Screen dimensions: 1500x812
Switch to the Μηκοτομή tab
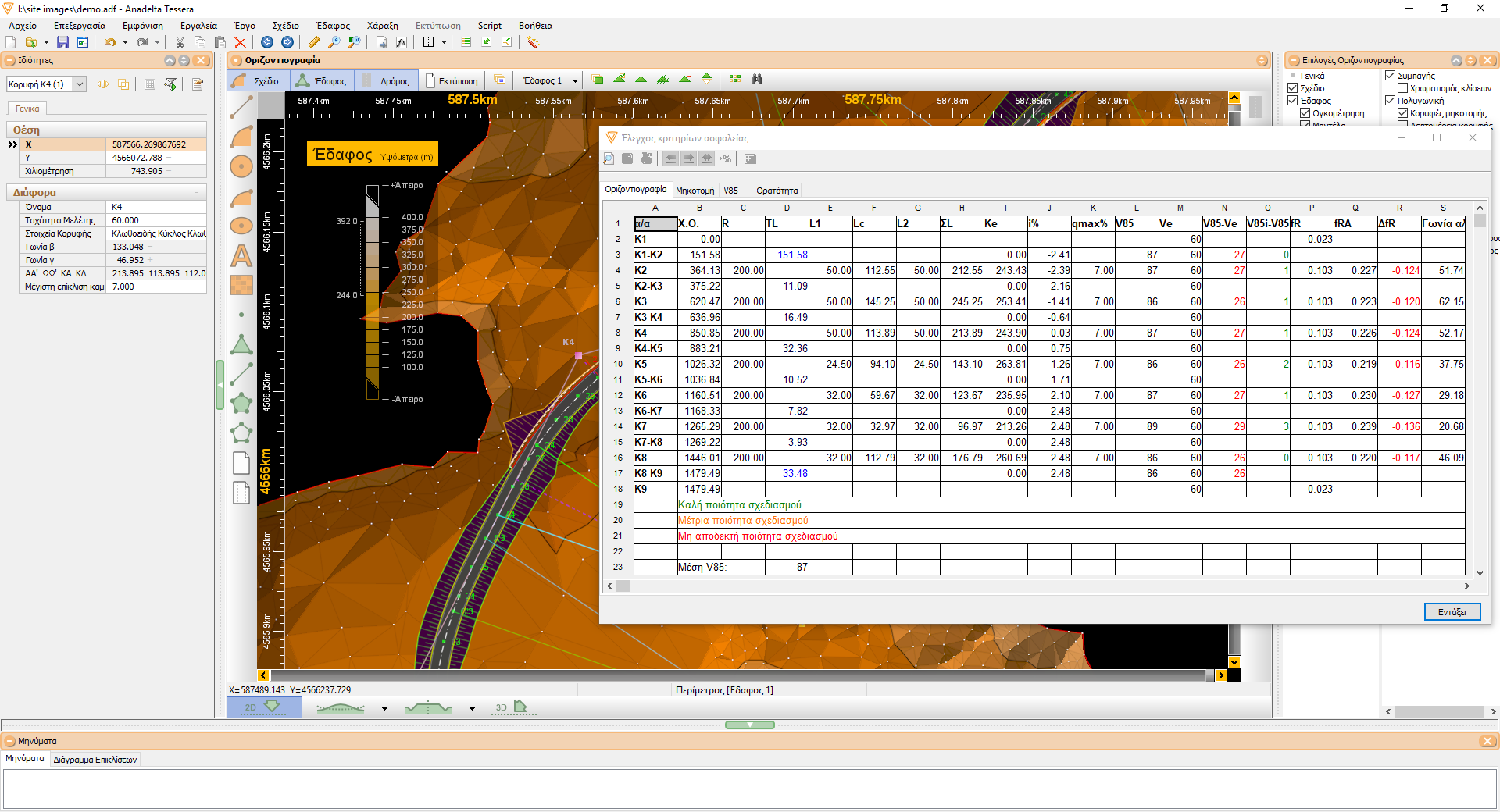[x=695, y=191]
